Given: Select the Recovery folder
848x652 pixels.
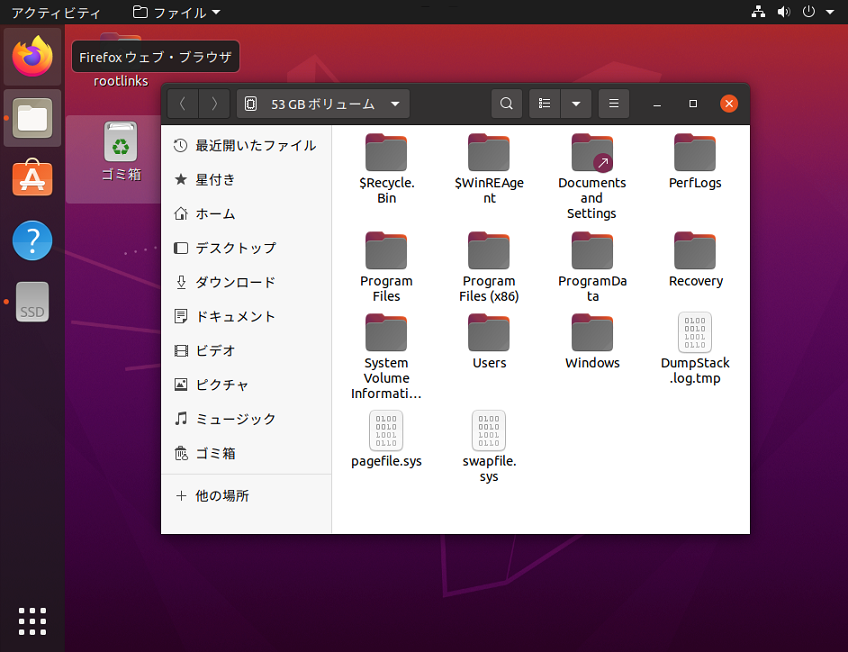Looking at the screenshot, I should click(x=695, y=259).
